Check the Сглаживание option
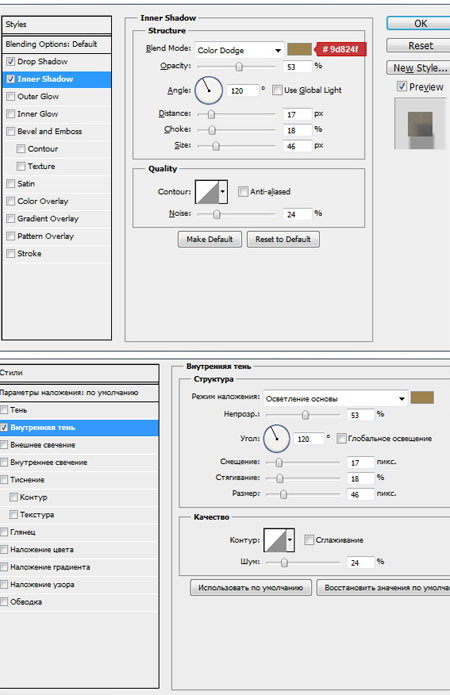The height and width of the screenshot is (695, 450). [309, 540]
